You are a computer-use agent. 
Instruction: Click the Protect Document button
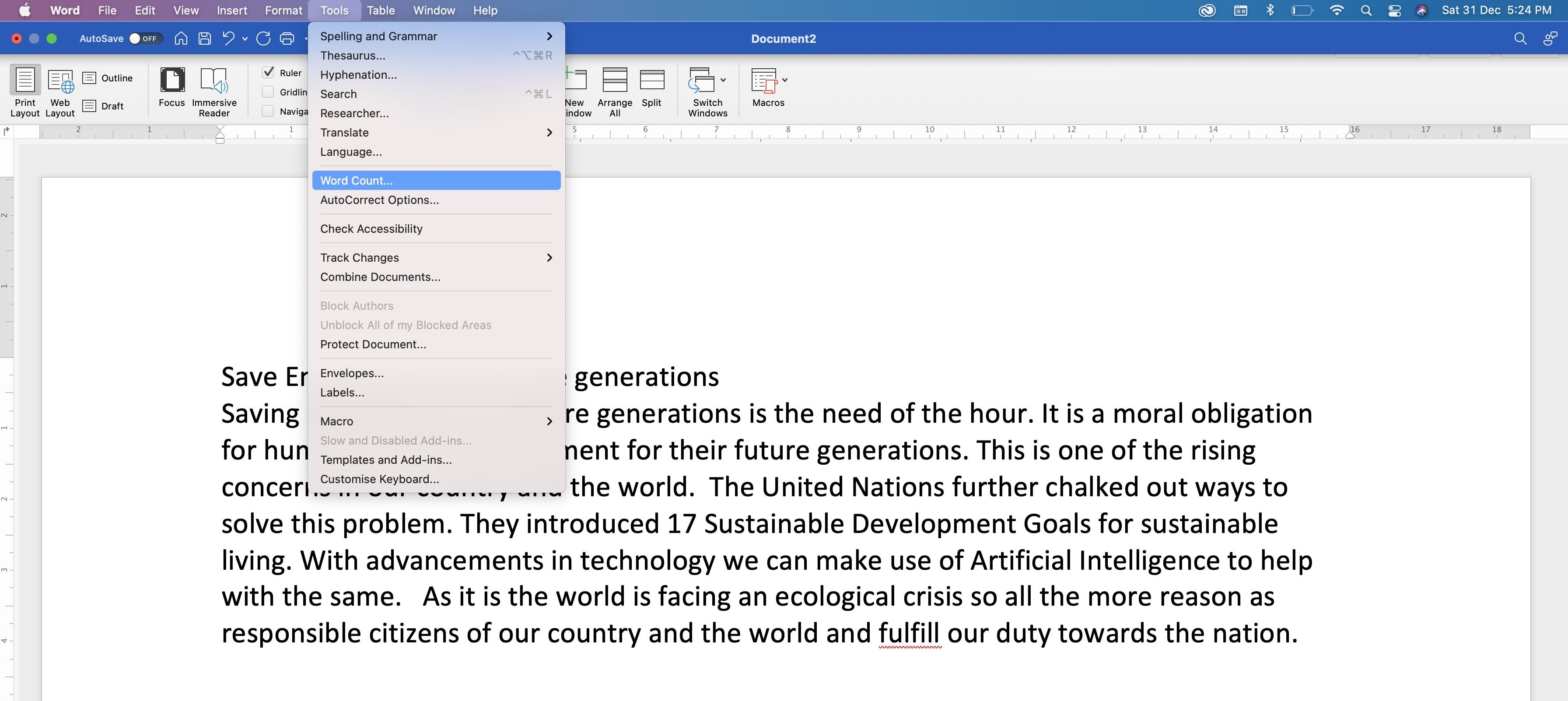[371, 344]
